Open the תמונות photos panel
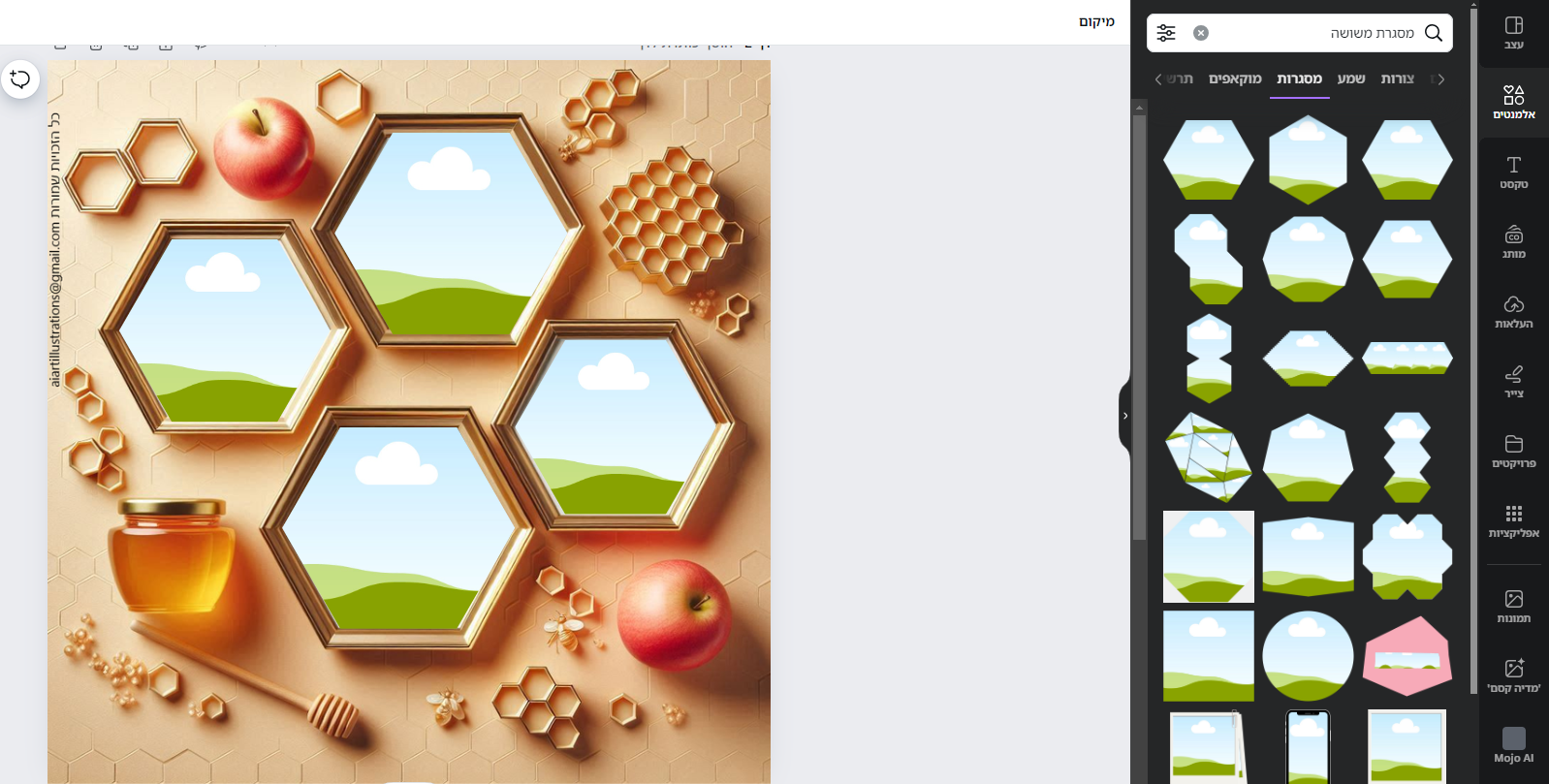Image resolution: width=1549 pixels, height=784 pixels. click(1513, 607)
